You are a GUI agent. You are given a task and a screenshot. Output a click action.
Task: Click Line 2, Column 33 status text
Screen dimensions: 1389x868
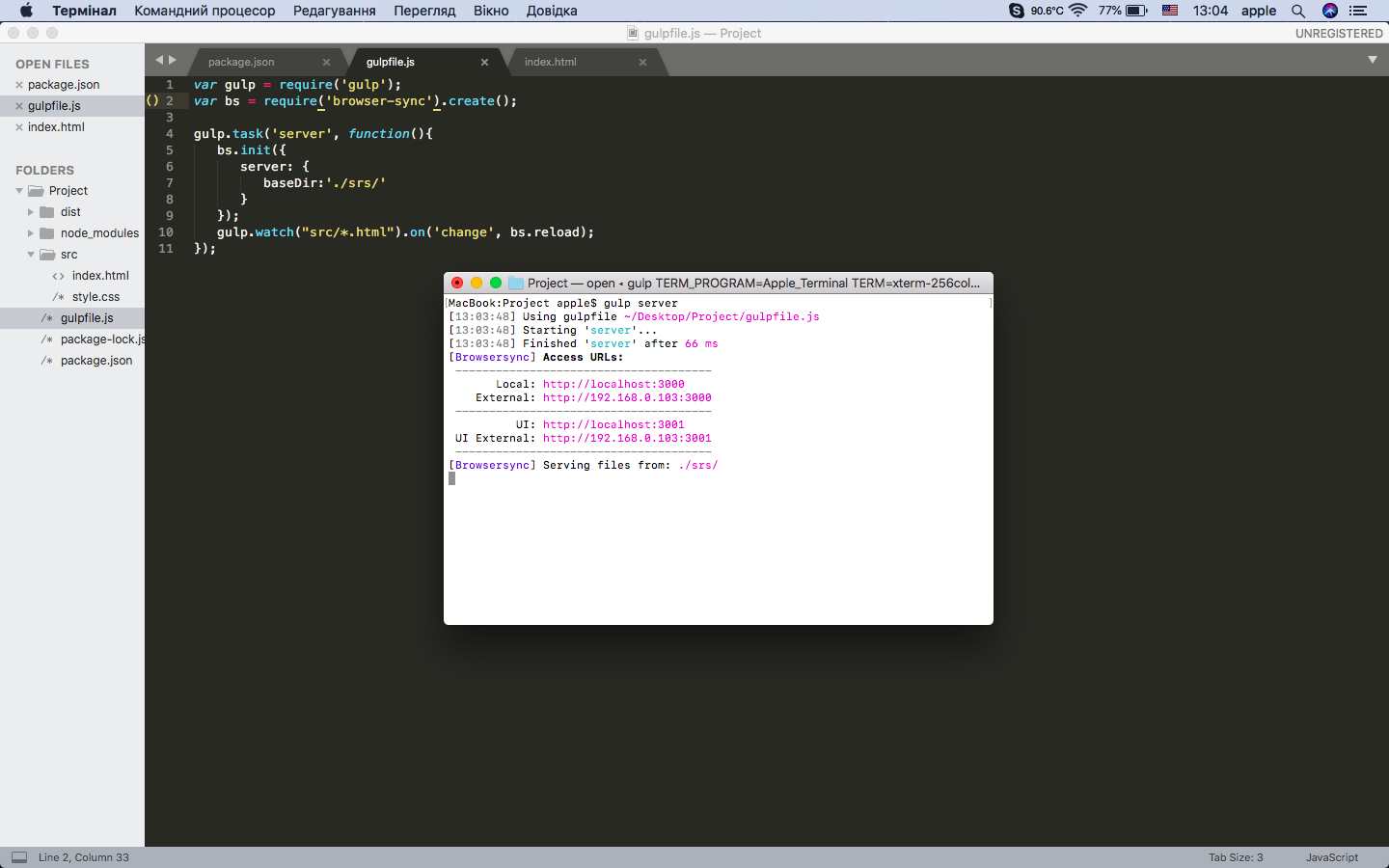point(84,857)
